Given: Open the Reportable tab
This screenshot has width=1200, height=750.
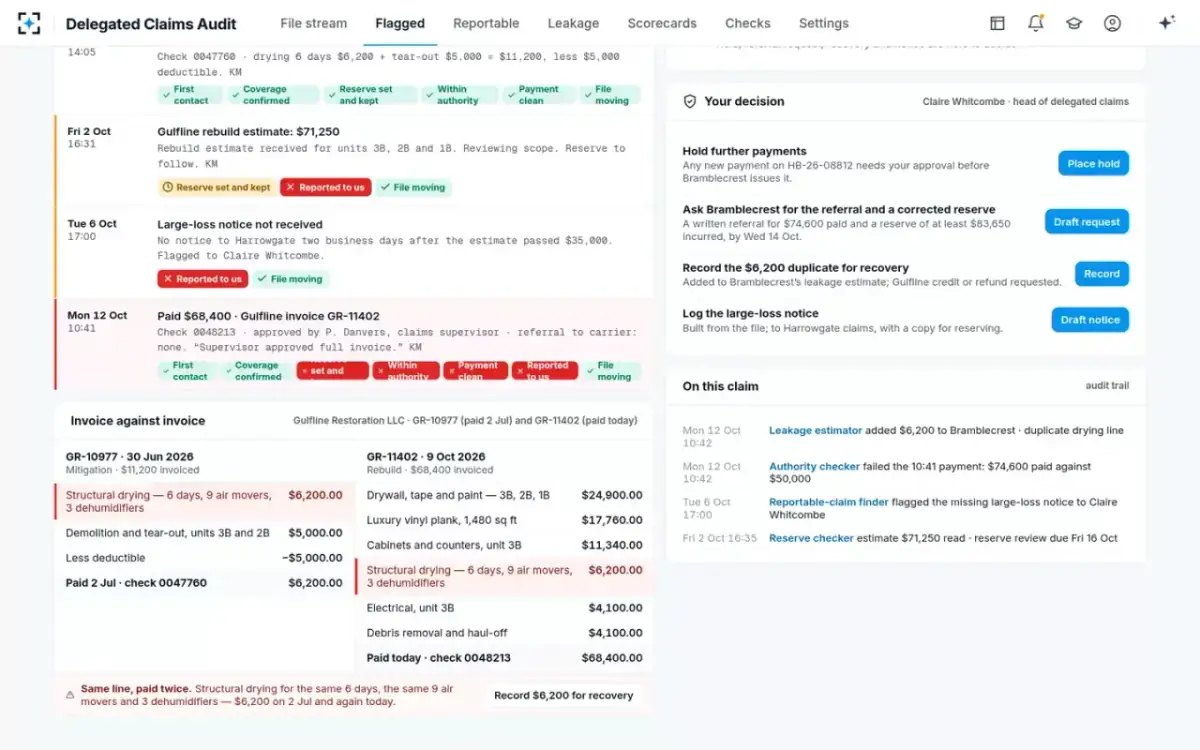Looking at the screenshot, I should [x=486, y=23].
